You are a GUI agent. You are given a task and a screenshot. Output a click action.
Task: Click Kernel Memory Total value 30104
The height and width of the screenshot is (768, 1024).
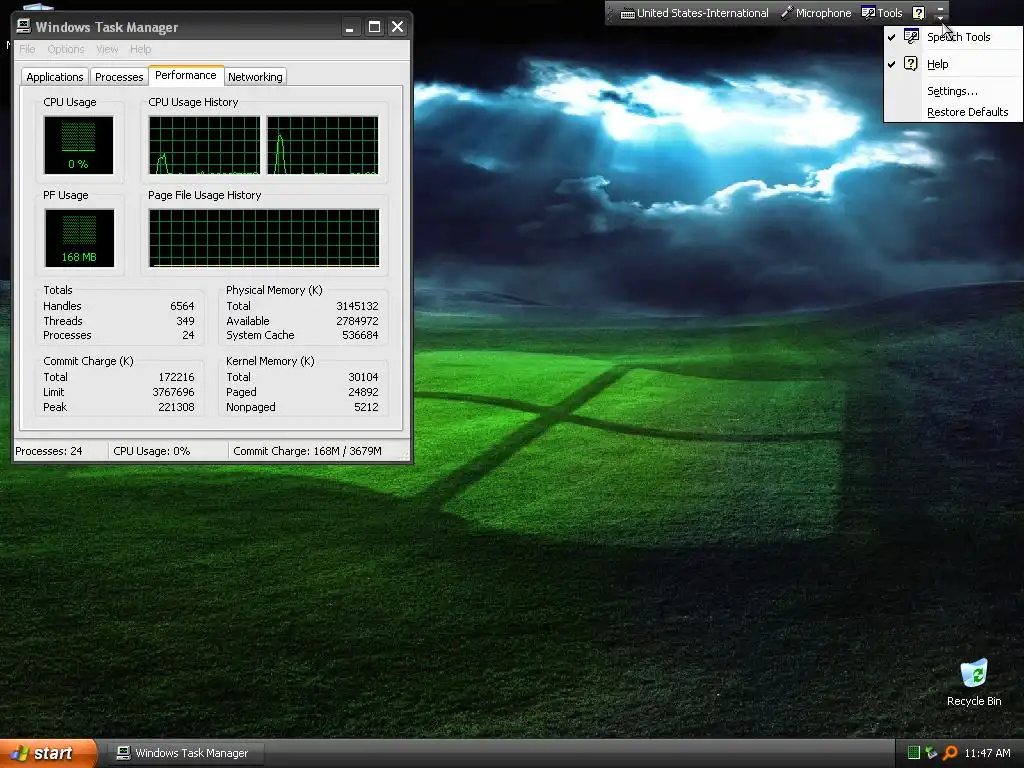click(363, 377)
